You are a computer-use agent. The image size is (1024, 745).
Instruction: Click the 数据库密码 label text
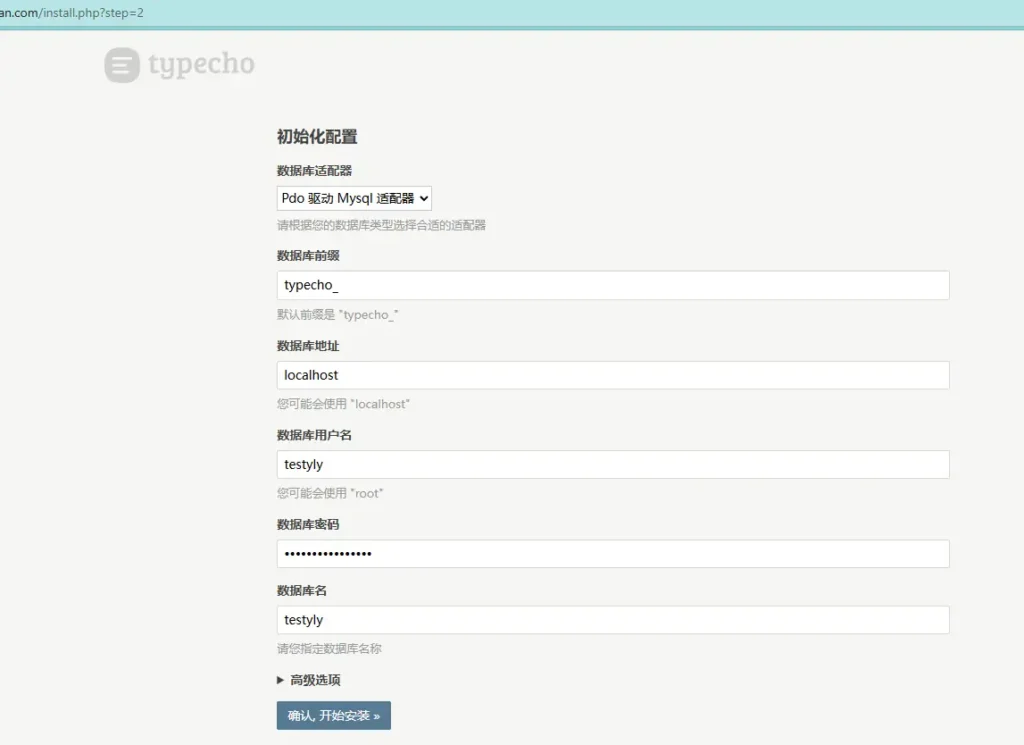pos(308,525)
